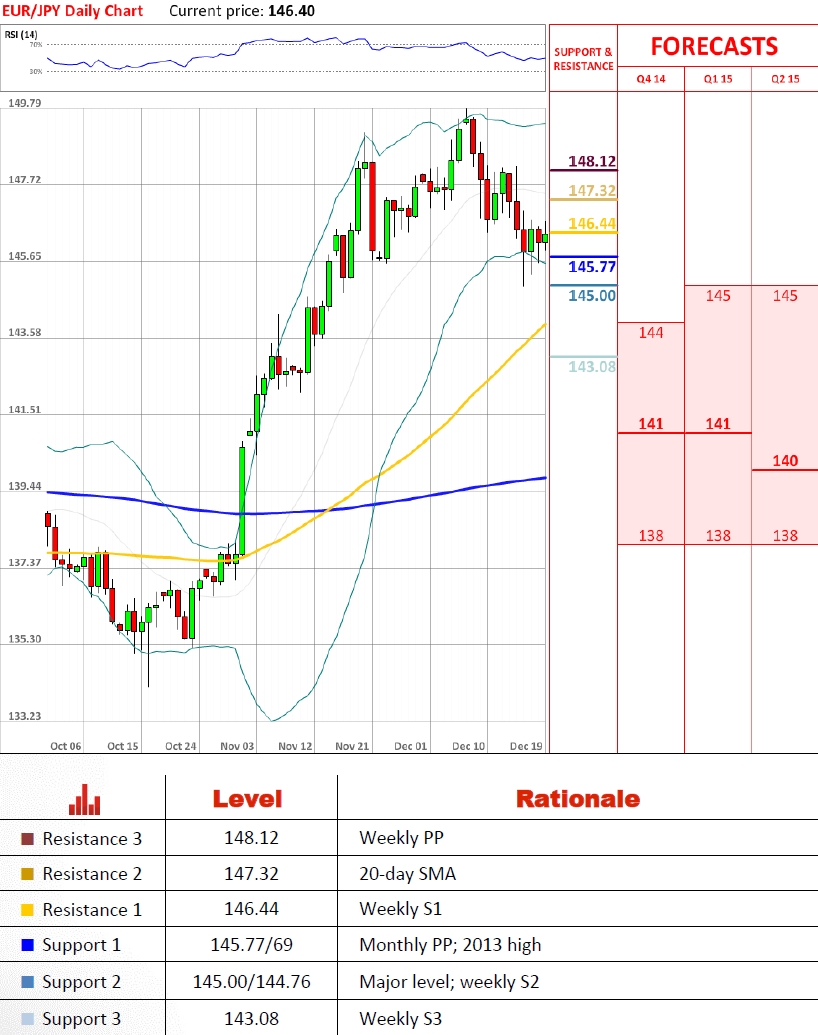
Task: Click the 145.77 support level label
Action: 592,267
